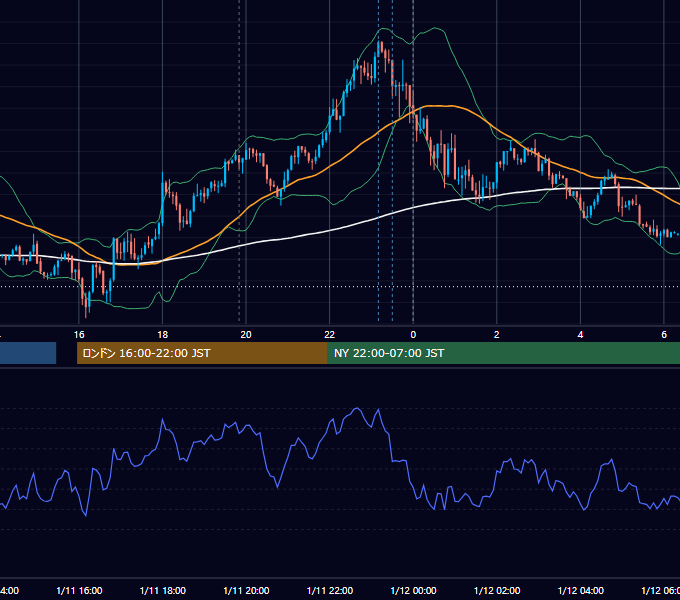Click the 1/11 16:00 date label
680x600 pixels.
[x=79, y=590]
